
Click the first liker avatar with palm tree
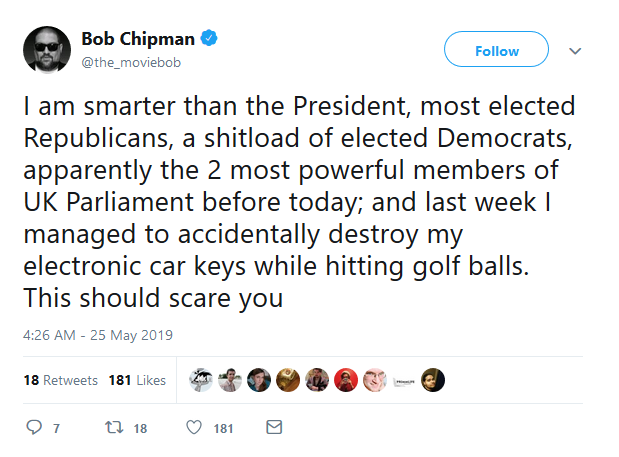(x=201, y=380)
